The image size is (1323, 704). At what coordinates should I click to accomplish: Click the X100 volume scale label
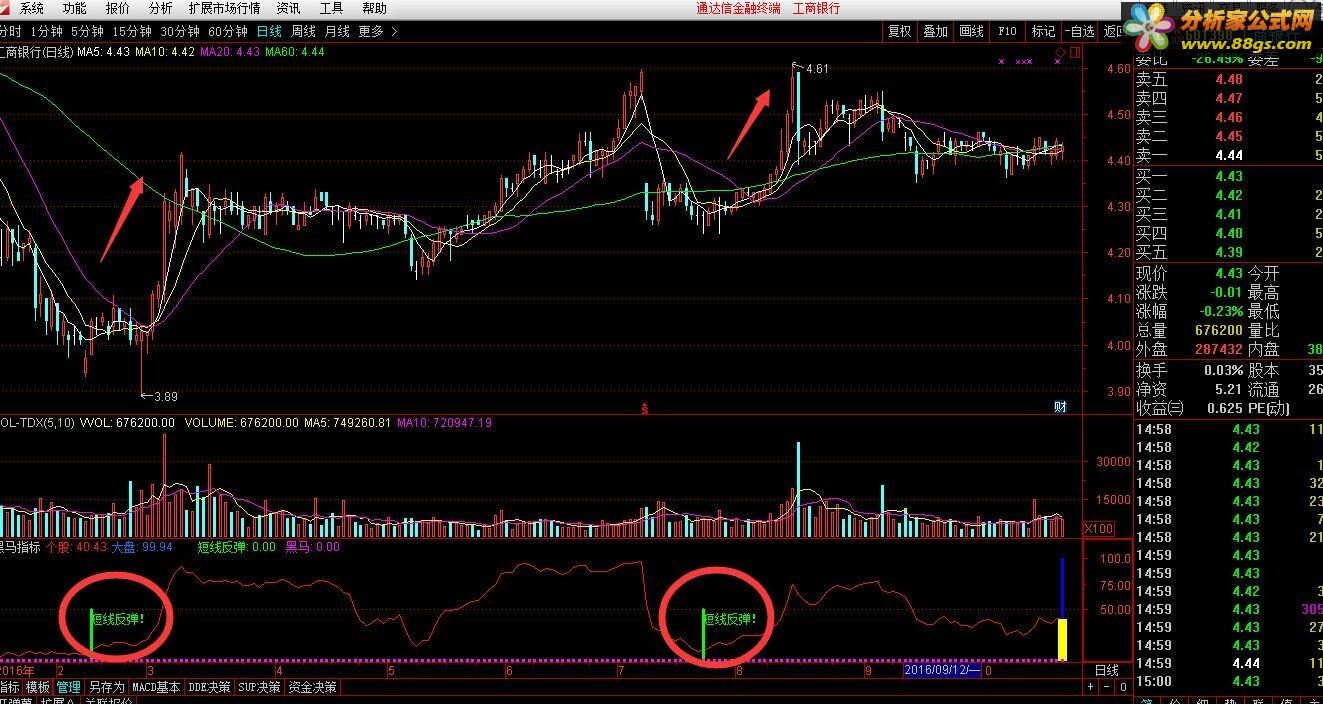[1100, 528]
